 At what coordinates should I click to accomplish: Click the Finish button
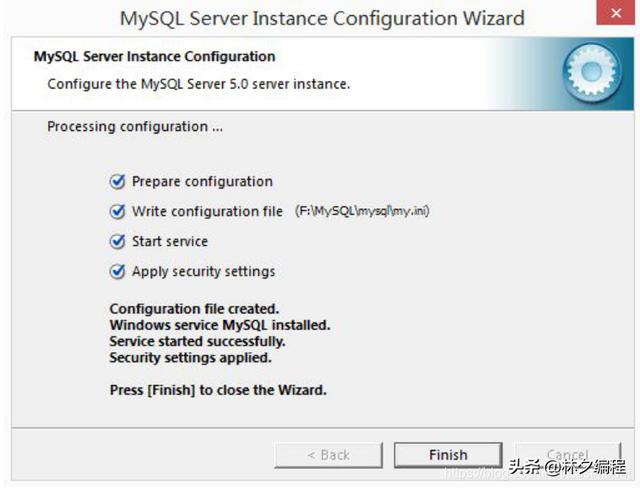[448, 455]
